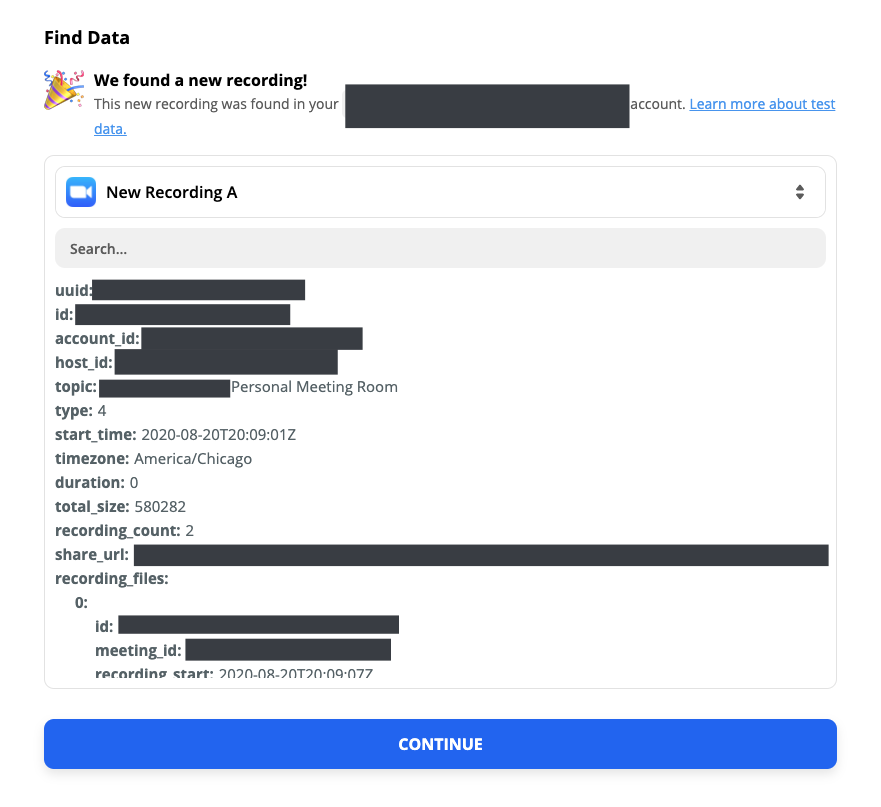Click the share_url field label
The image size is (881, 807).
pyautogui.click(x=92, y=555)
